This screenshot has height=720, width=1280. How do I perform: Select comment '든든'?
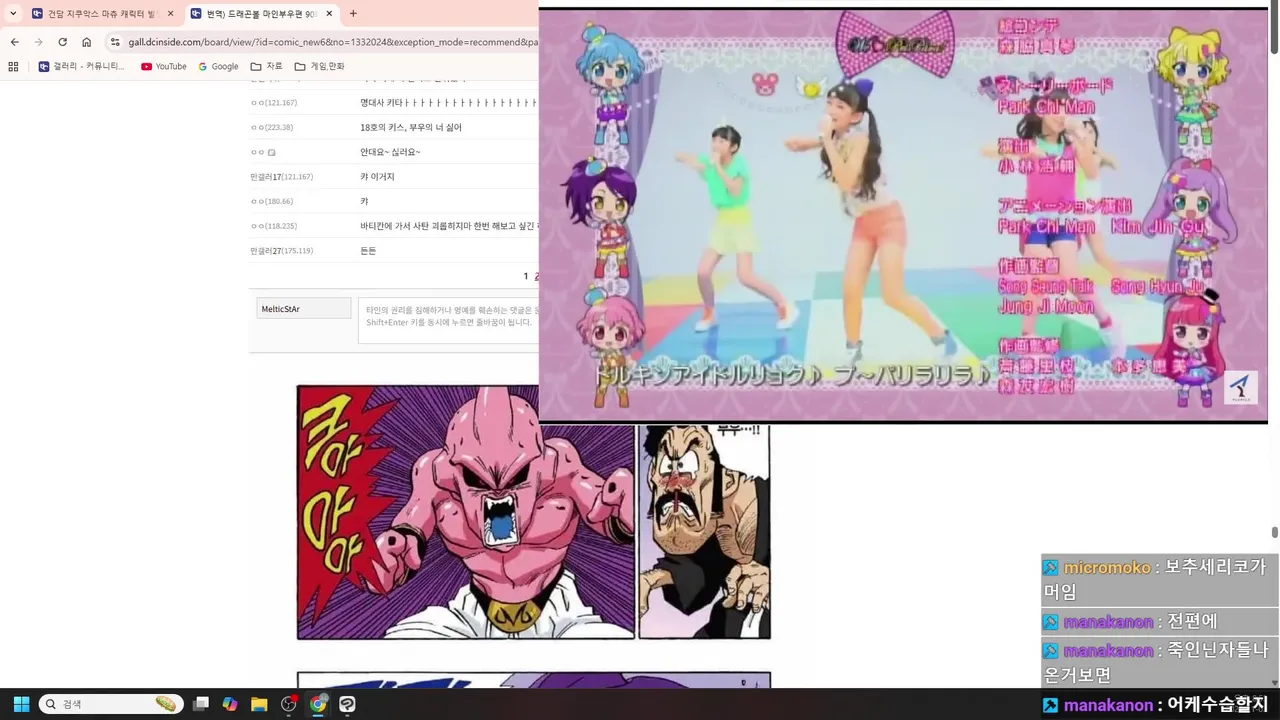pyautogui.click(x=368, y=251)
